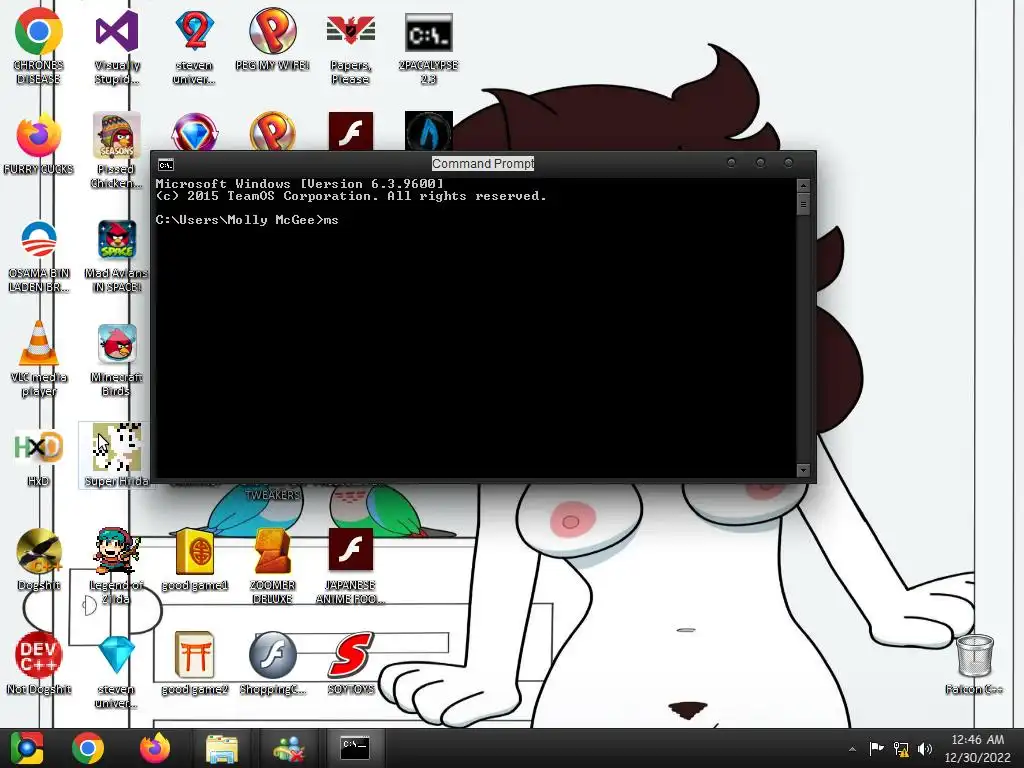Select the Dogshit desktop icon
The height and width of the screenshot is (768, 1024).
39,560
